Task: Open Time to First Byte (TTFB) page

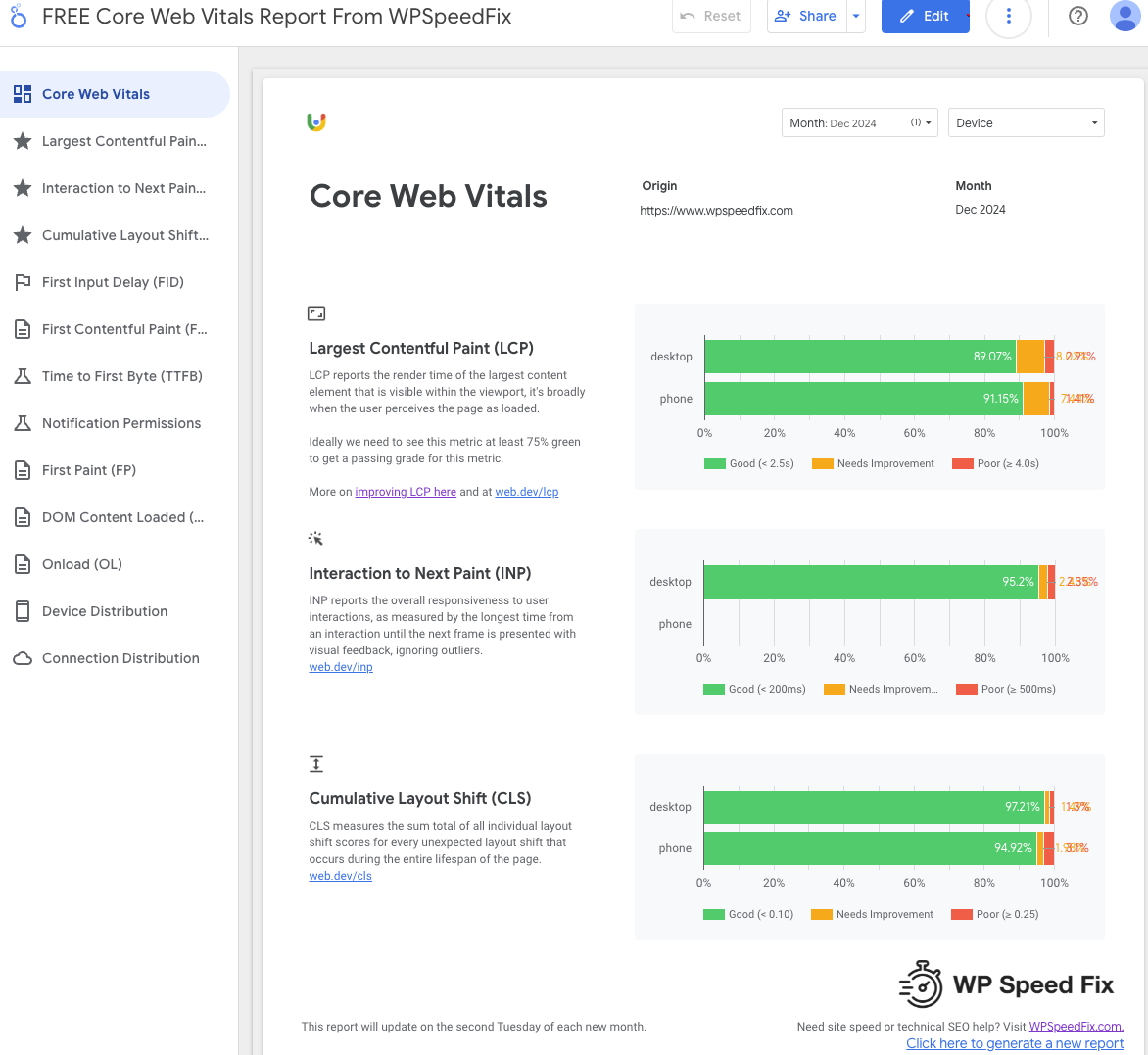Action: pyautogui.click(x=115, y=376)
